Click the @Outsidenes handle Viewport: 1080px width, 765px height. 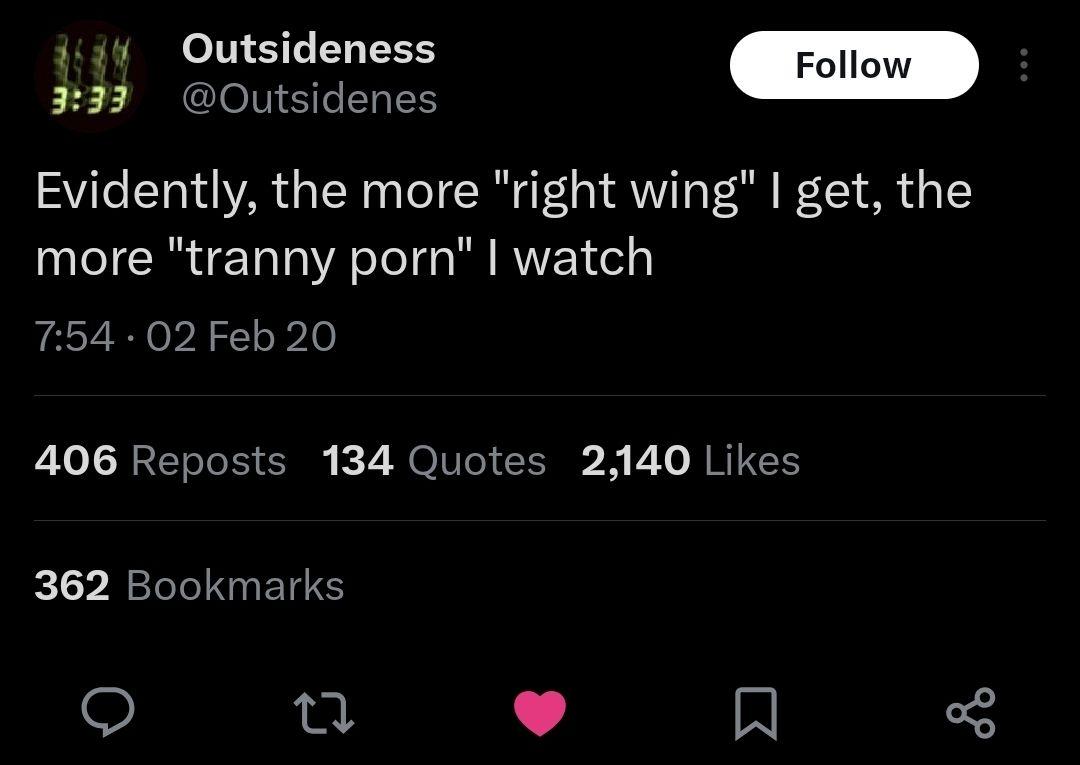pos(309,98)
